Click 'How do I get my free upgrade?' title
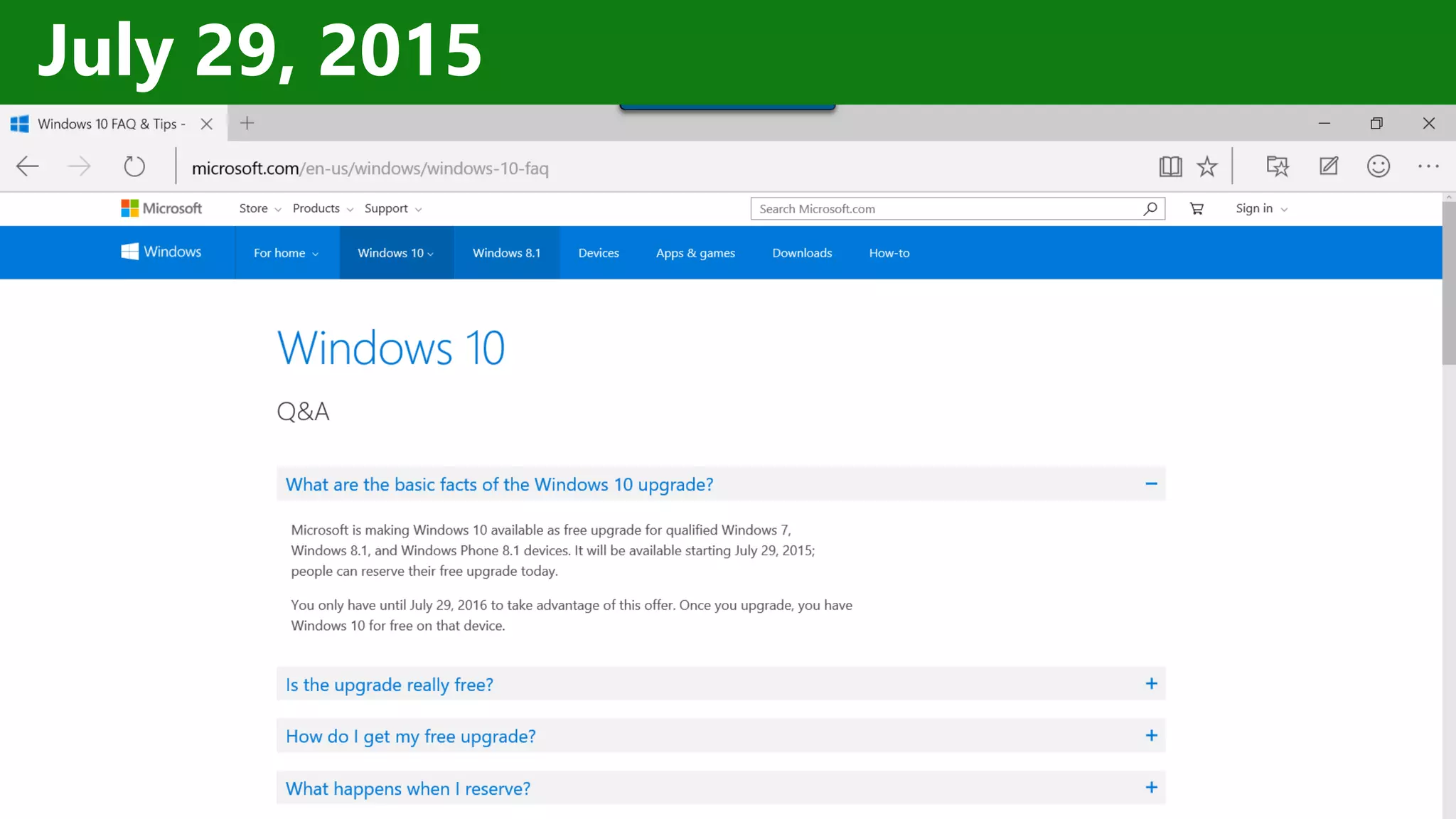The width and height of the screenshot is (1456, 819). click(x=410, y=737)
